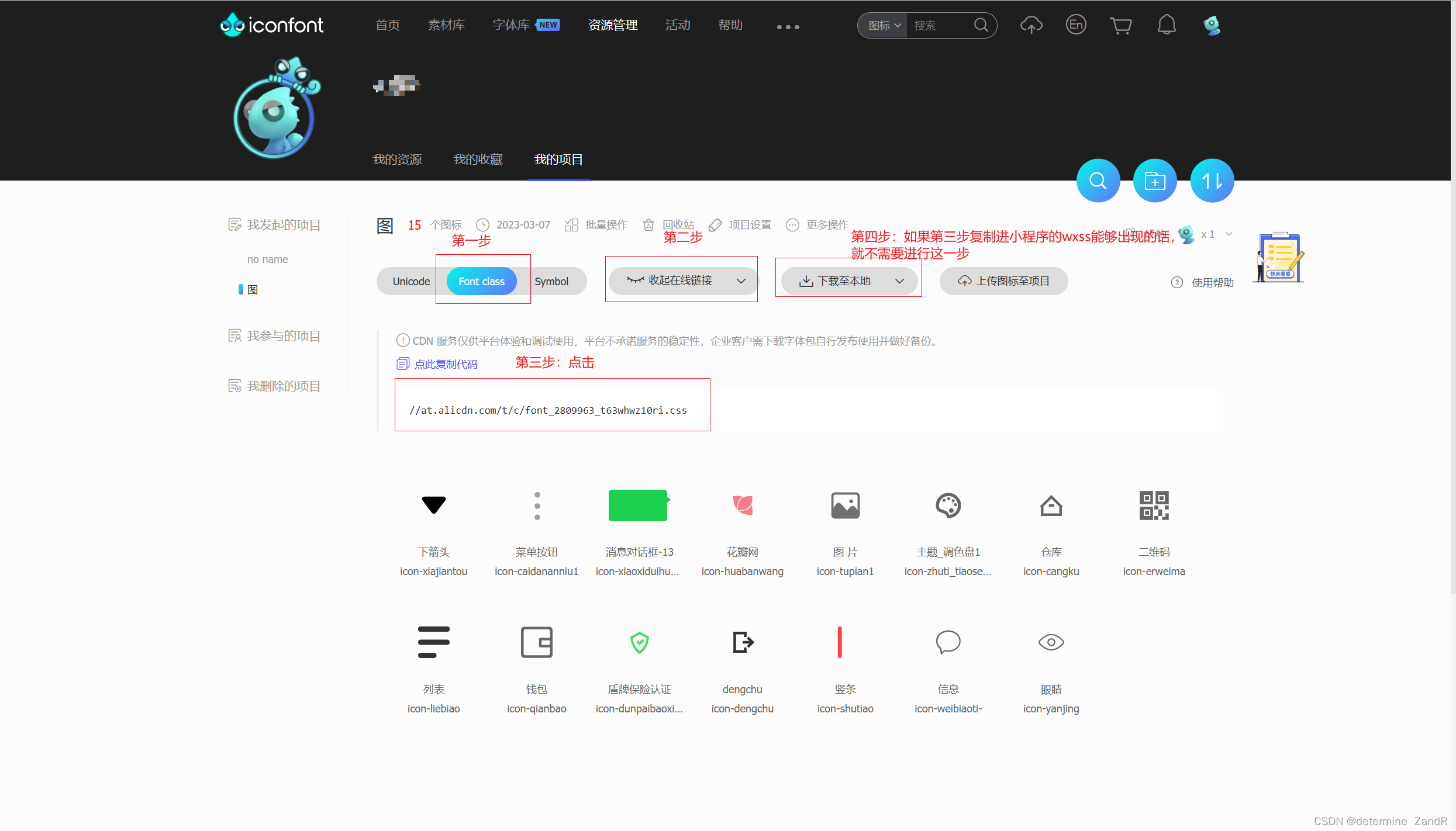Click the new project folder button
This screenshot has height=831, width=1456.
pyautogui.click(x=1154, y=181)
